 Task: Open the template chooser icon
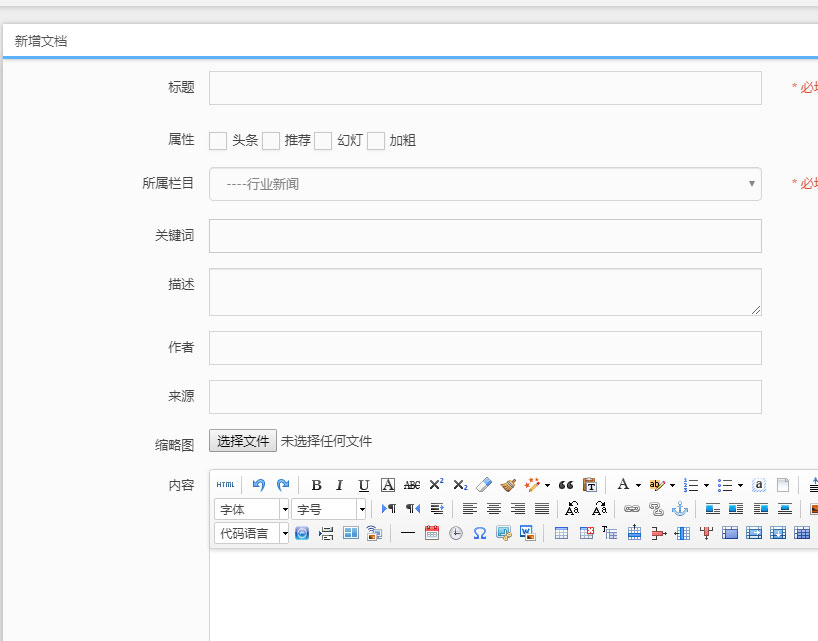(351, 533)
